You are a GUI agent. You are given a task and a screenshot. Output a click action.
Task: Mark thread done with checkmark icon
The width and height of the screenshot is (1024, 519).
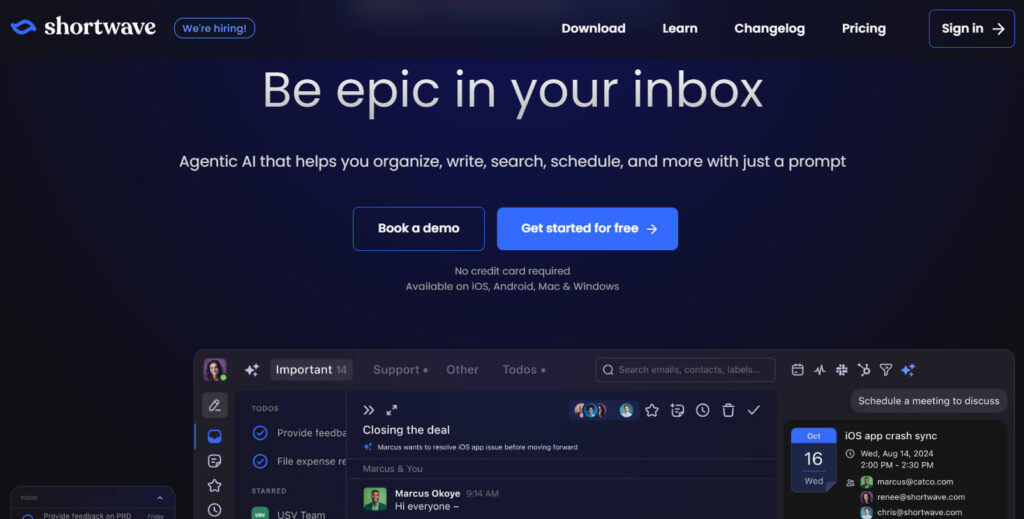point(754,410)
